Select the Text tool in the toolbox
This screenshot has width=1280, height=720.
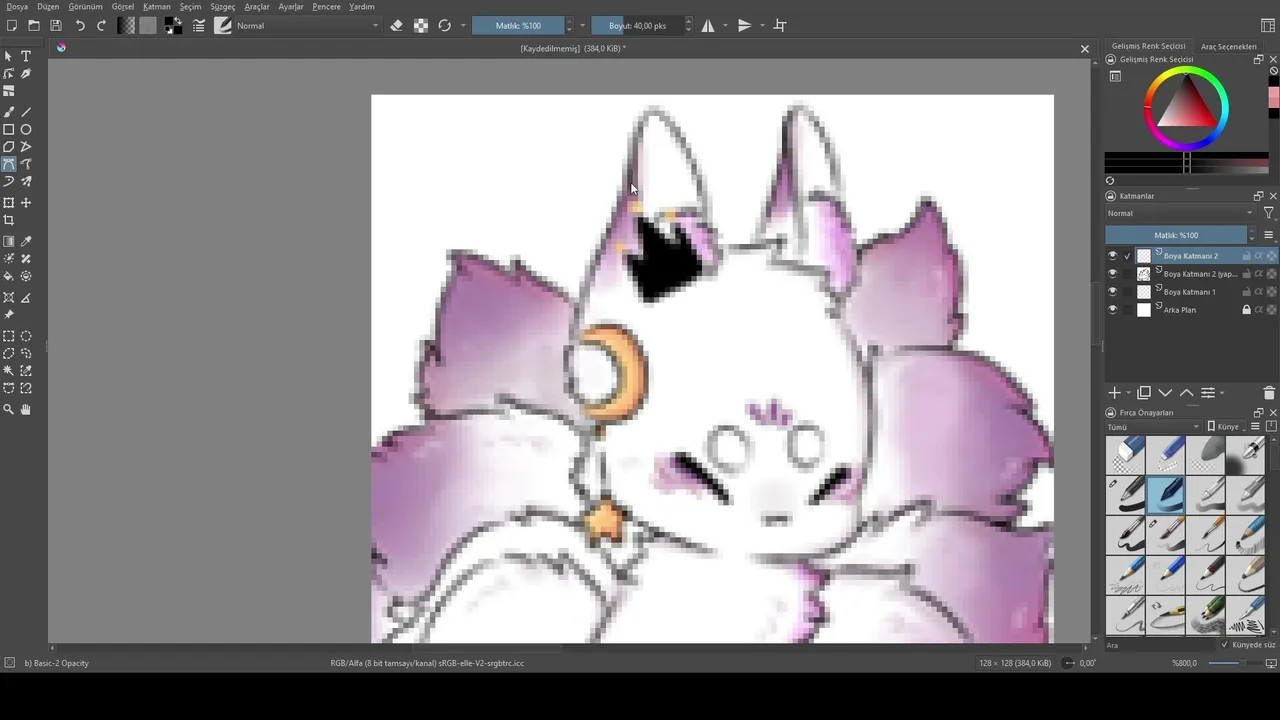tap(26, 56)
